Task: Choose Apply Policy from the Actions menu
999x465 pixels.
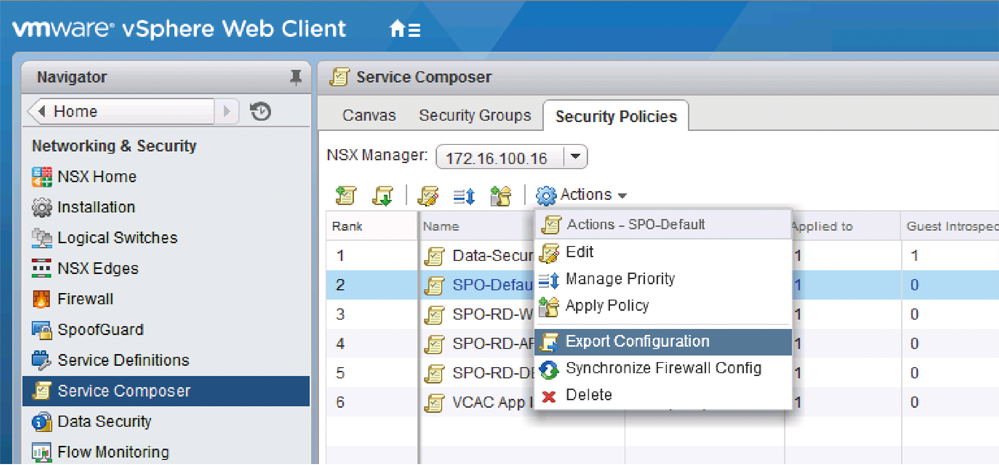Action: [663, 306]
